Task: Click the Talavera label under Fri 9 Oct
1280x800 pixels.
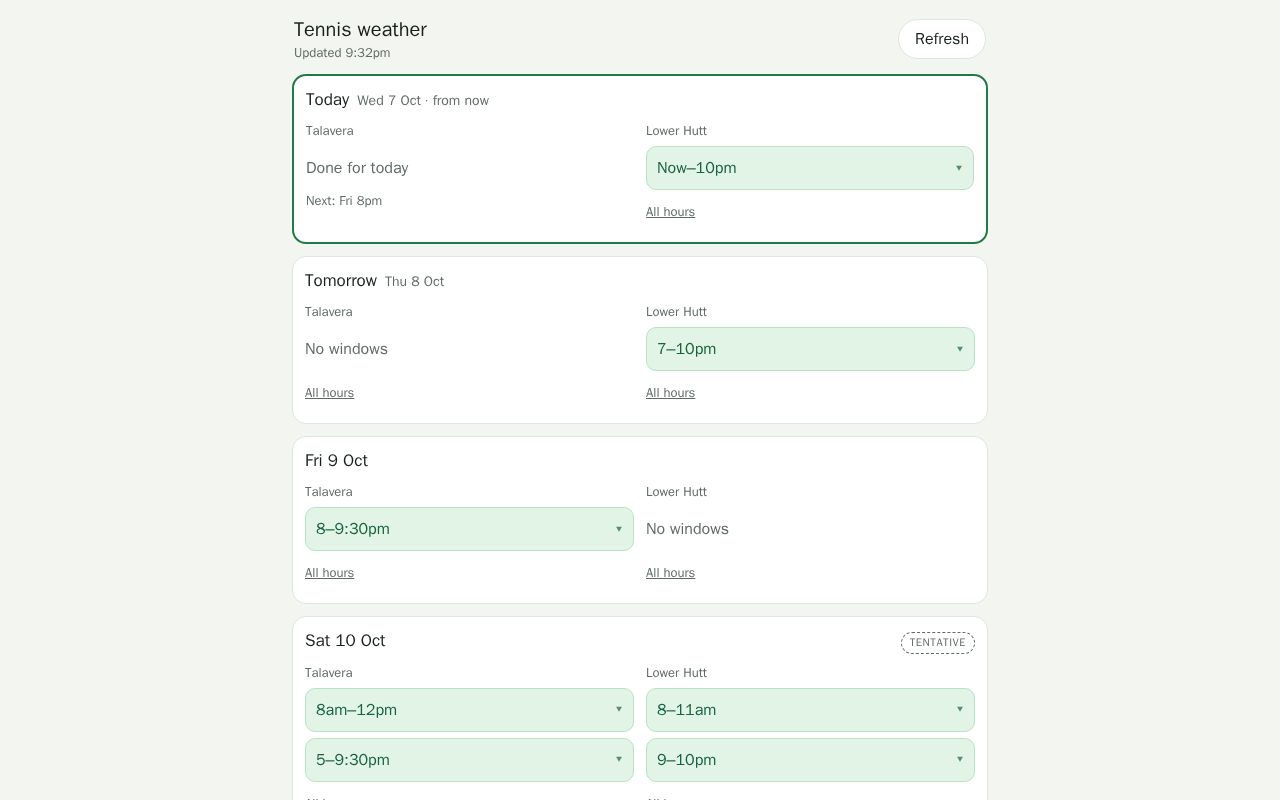Action: click(329, 492)
